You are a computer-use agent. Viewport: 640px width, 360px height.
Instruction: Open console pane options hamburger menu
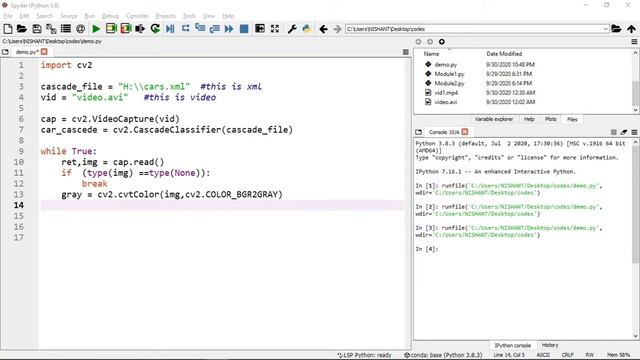coord(634,132)
